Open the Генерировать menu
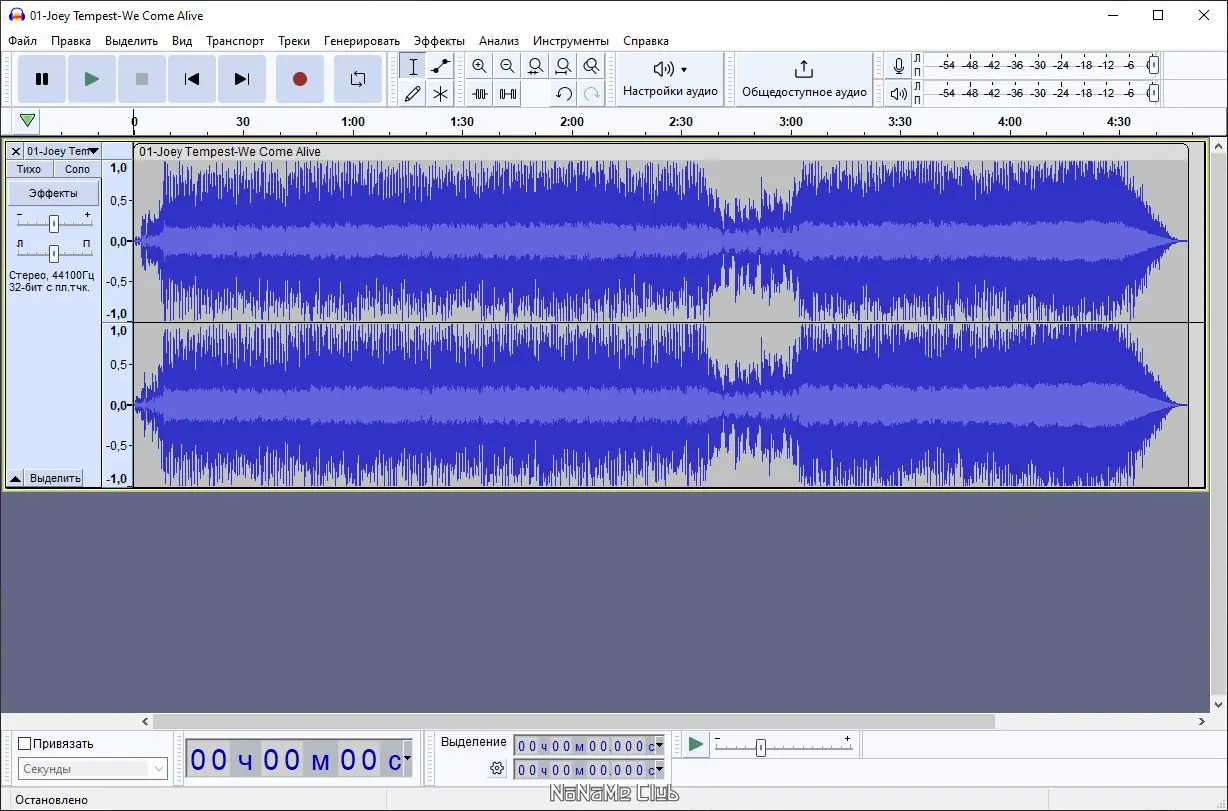Screen dimensions: 1228x811 coord(362,41)
